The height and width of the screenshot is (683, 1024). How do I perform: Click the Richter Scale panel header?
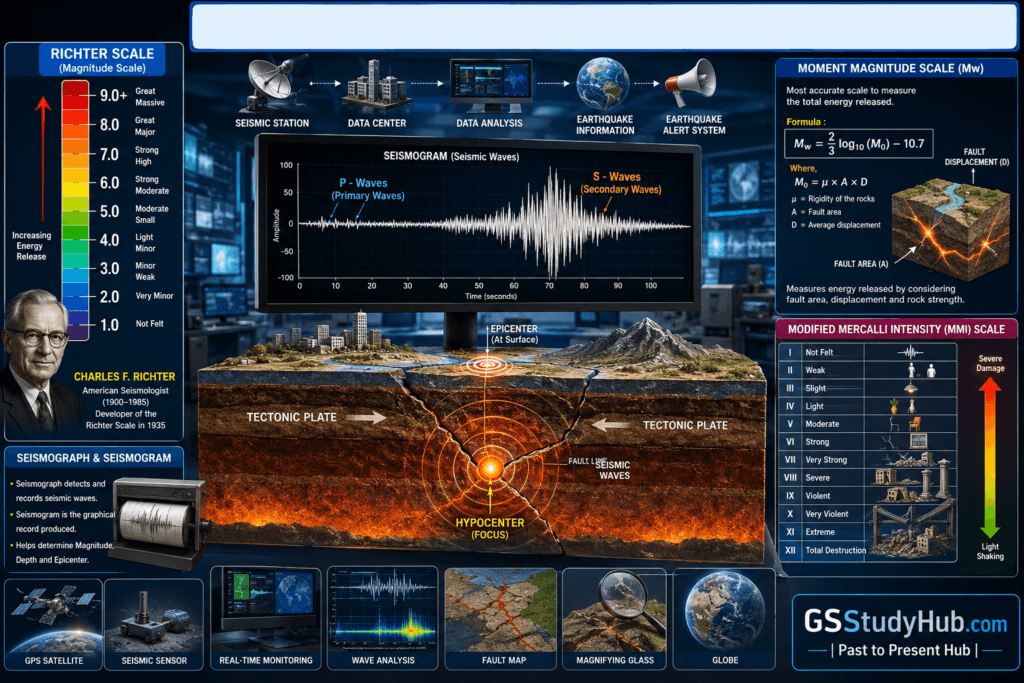(x=103, y=60)
